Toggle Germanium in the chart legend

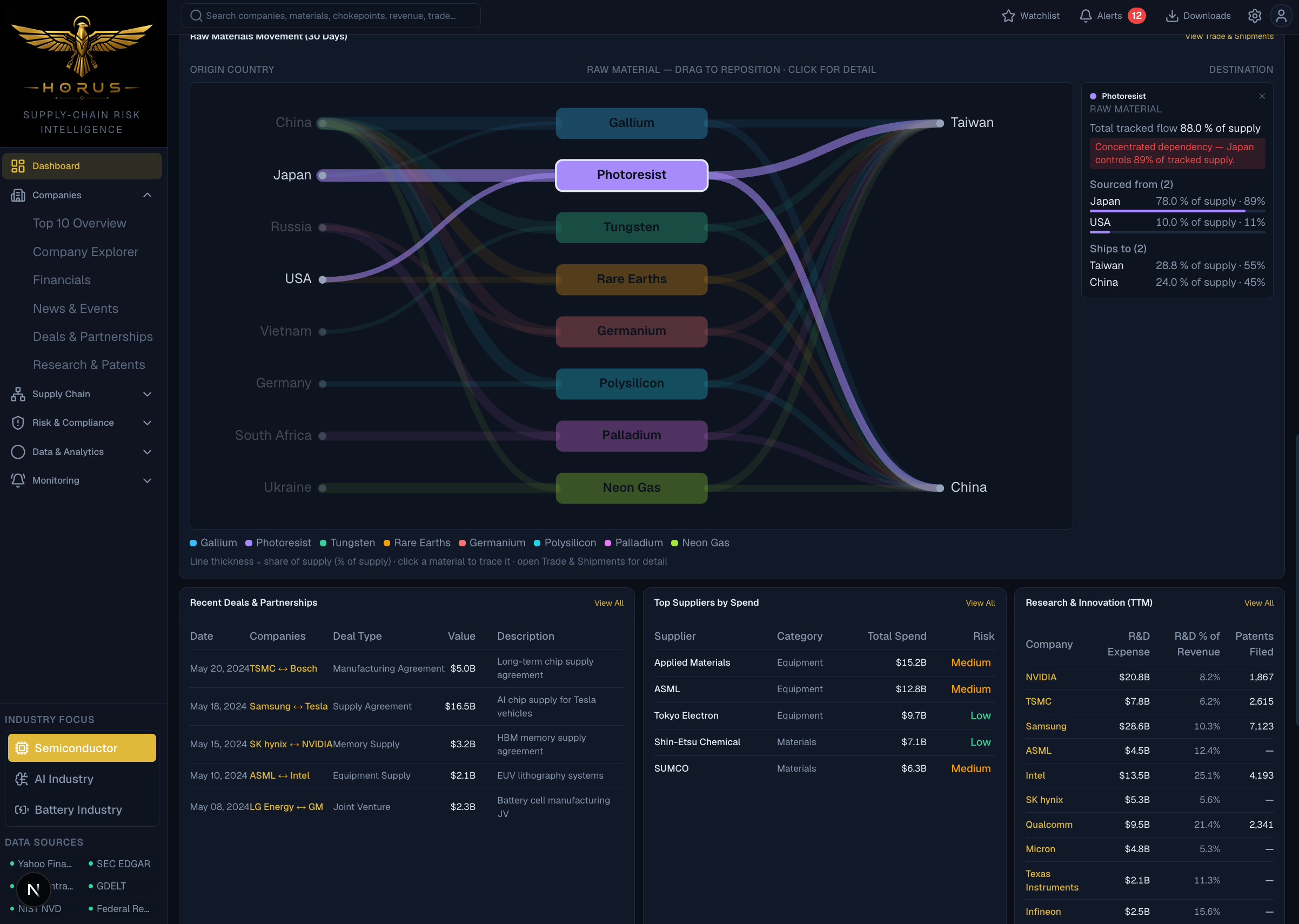point(492,543)
